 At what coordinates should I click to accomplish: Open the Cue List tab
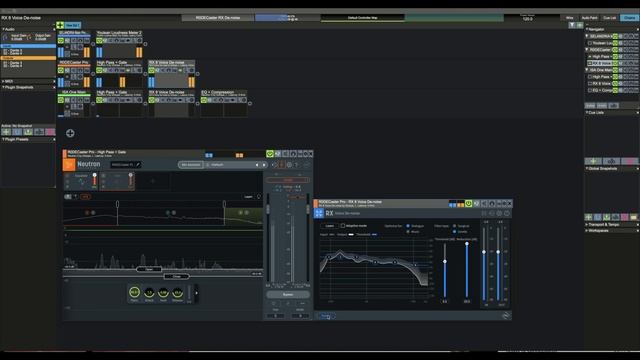[x=609, y=18]
